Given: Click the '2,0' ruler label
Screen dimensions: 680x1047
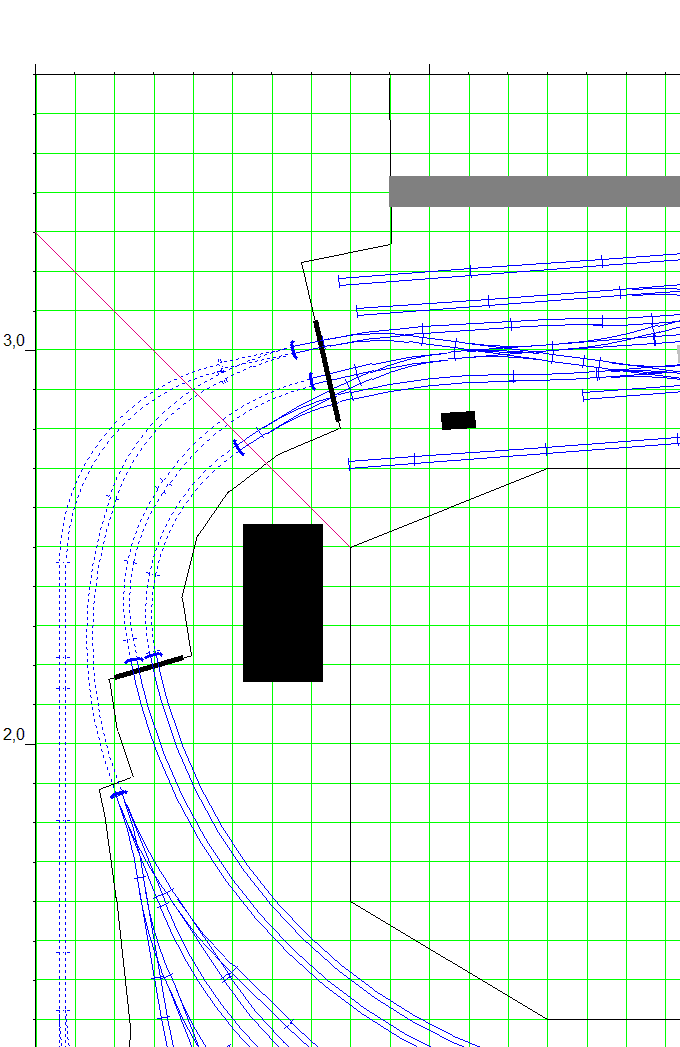Looking at the screenshot, I should click(x=14, y=735).
